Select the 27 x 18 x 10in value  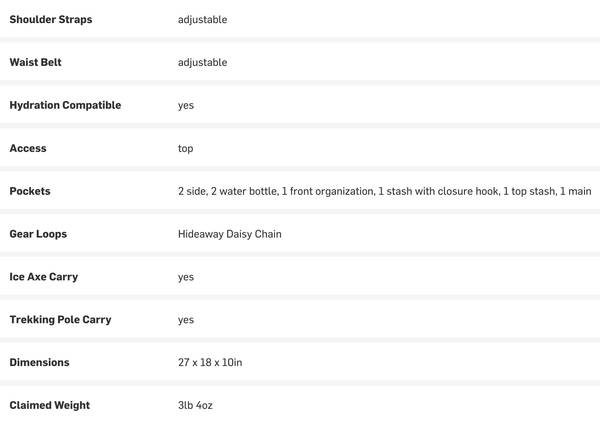(210, 363)
